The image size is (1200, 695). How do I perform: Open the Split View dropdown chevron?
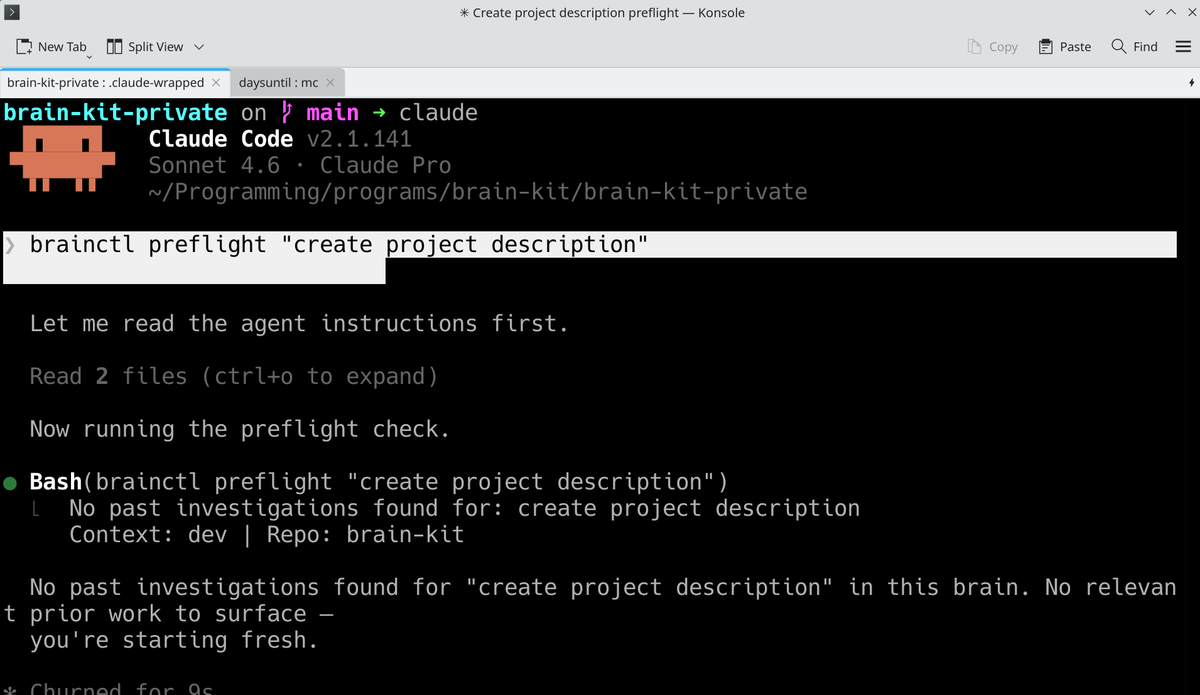(x=198, y=46)
